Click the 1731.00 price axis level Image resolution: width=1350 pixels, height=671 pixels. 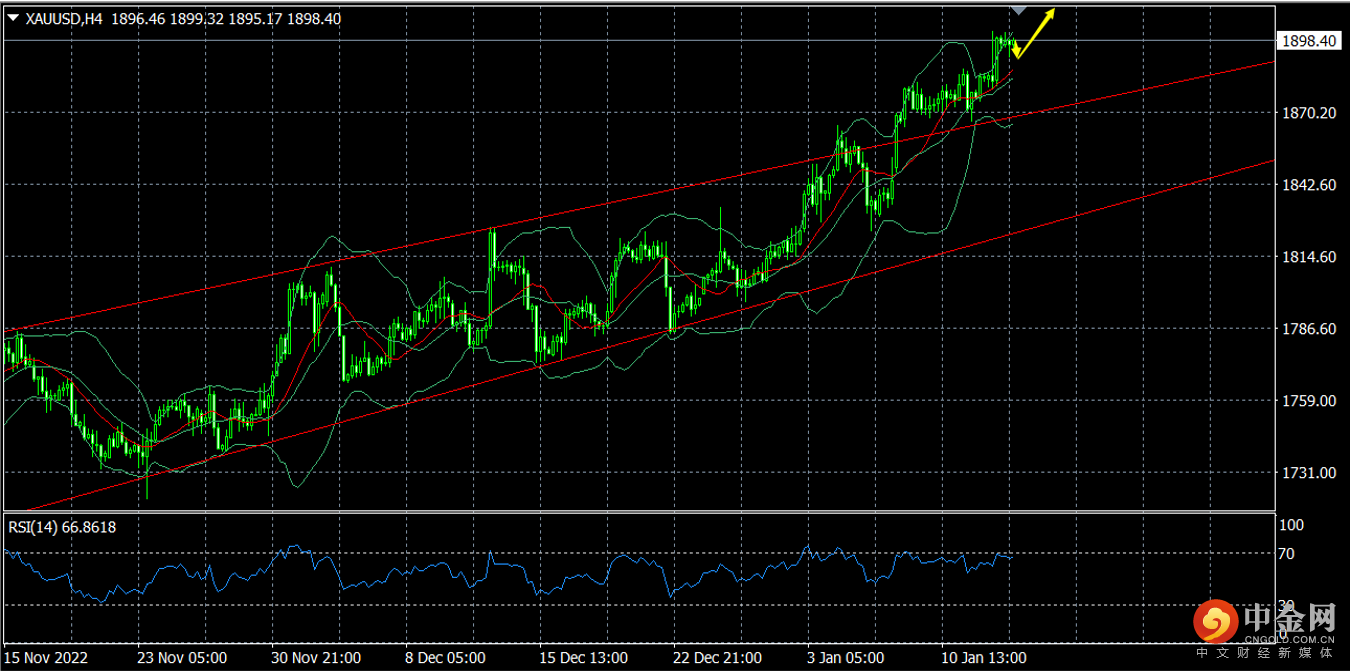(x=1308, y=473)
